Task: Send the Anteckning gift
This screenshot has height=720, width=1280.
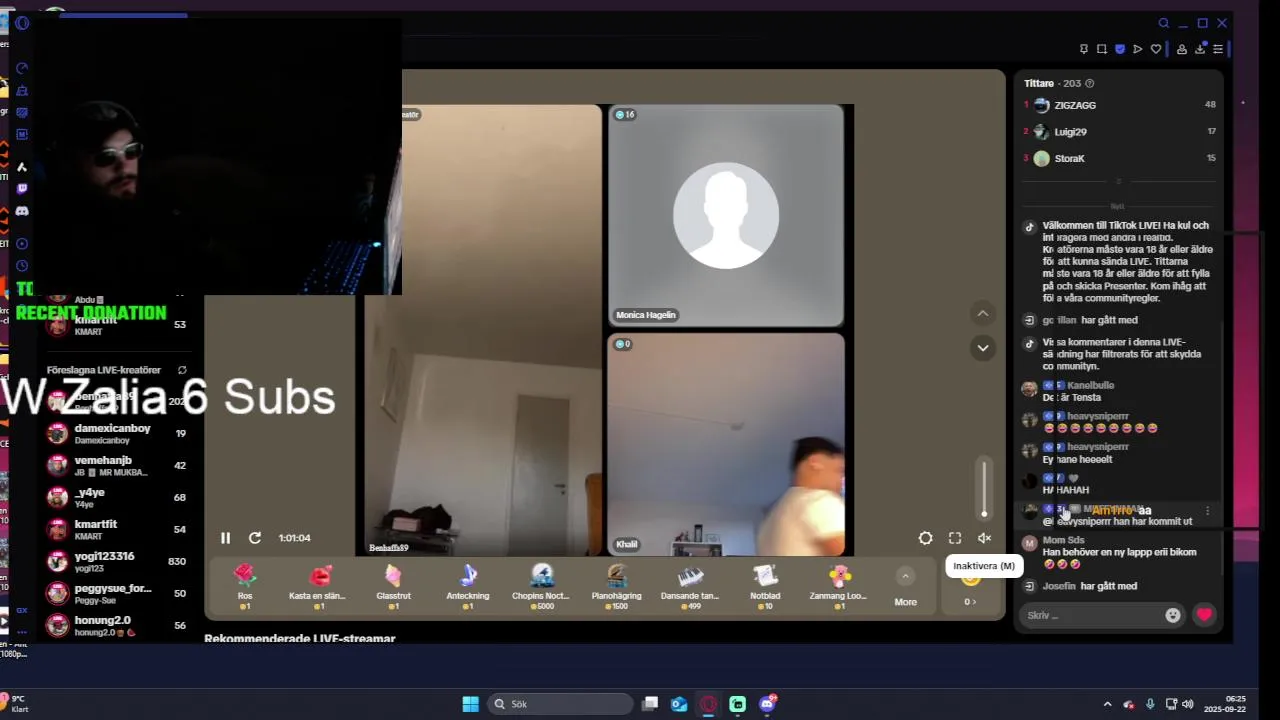Action: pyautogui.click(x=468, y=587)
